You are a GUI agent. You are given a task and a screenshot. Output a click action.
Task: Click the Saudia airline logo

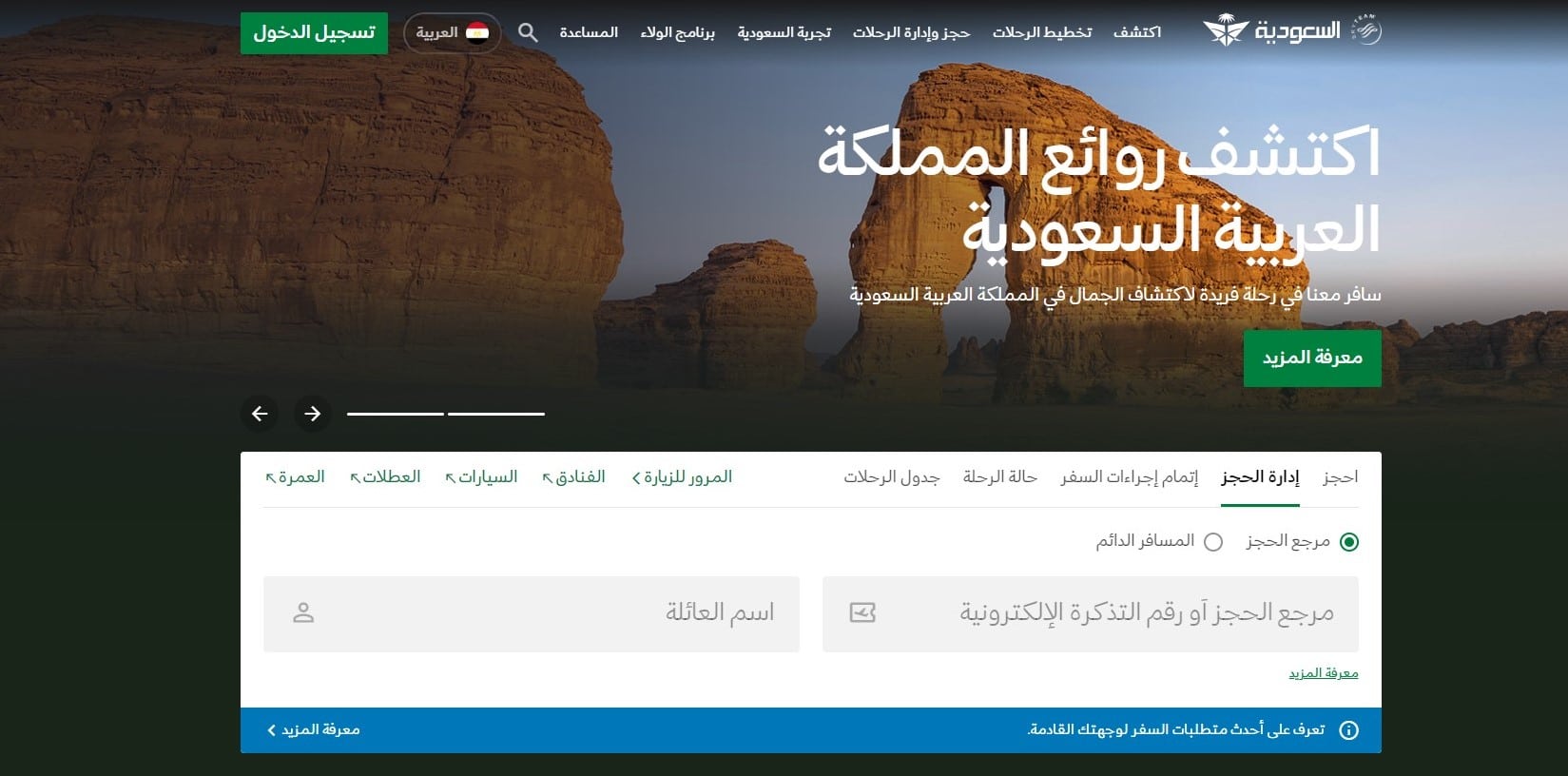tap(1271, 31)
